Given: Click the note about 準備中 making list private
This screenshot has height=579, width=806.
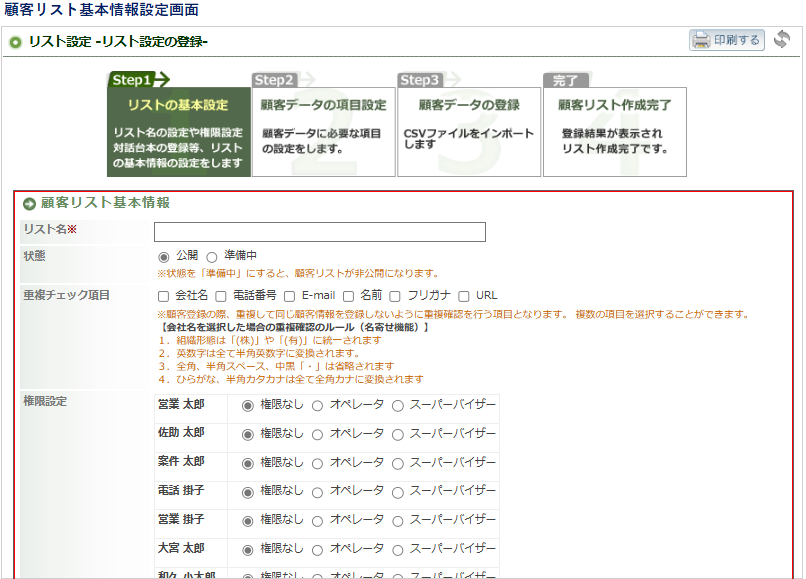Looking at the screenshot, I should (x=299, y=274).
